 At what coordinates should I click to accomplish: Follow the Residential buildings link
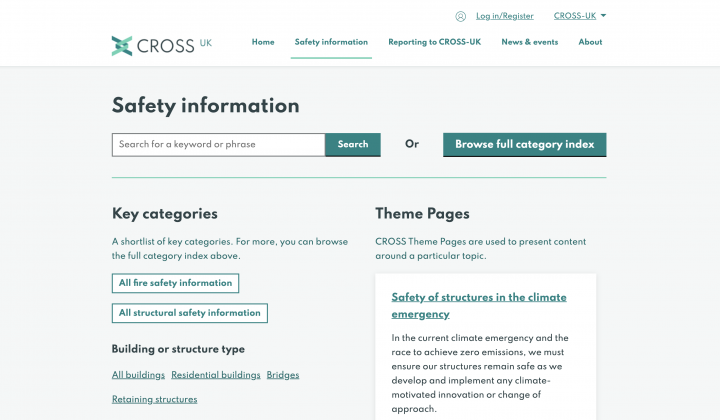click(x=216, y=375)
